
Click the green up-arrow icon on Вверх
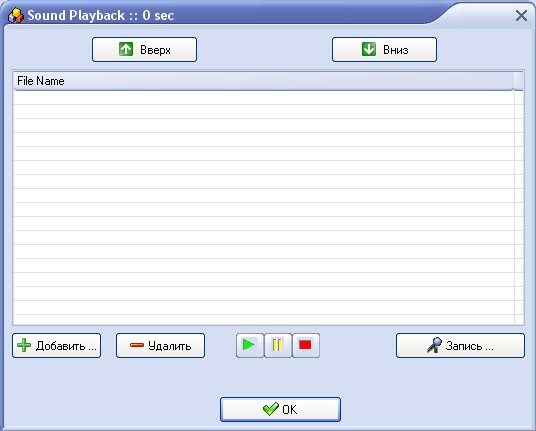(x=126, y=49)
